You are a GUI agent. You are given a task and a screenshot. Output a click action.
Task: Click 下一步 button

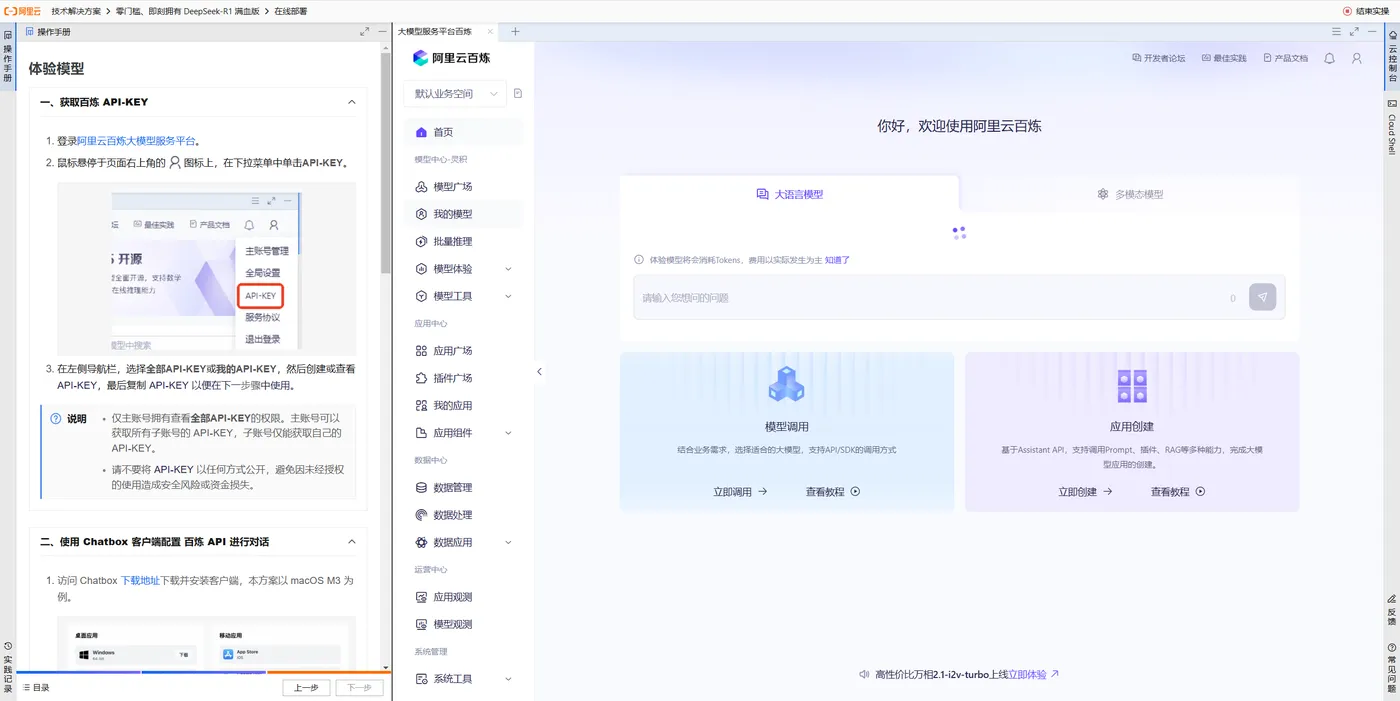[x=359, y=688]
